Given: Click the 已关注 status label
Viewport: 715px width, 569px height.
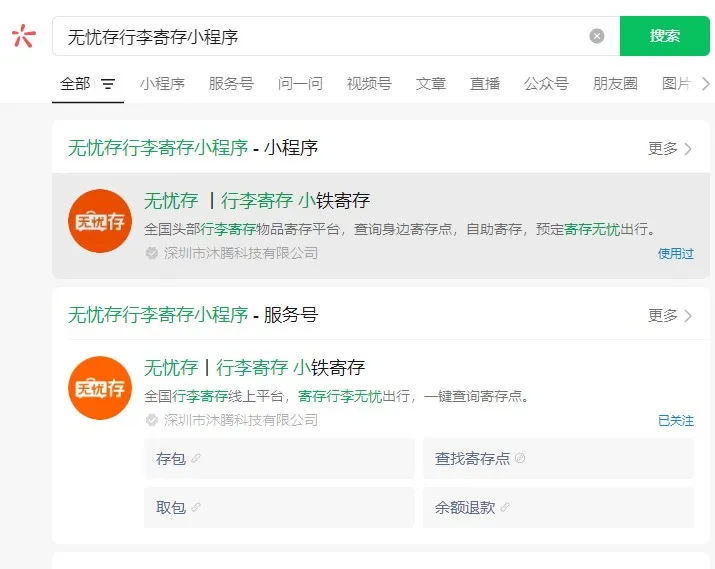Looking at the screenshot, I should [675, 420].
